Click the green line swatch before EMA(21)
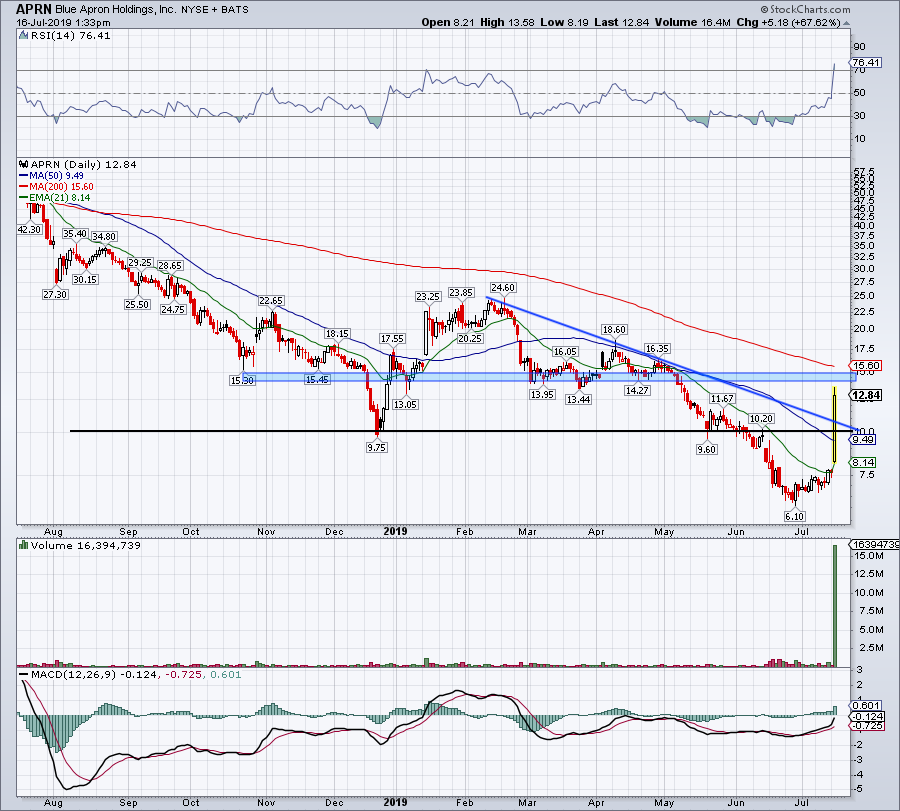Image resolution: width=900 pixels, height=811 pixels. tap(24, 197)
